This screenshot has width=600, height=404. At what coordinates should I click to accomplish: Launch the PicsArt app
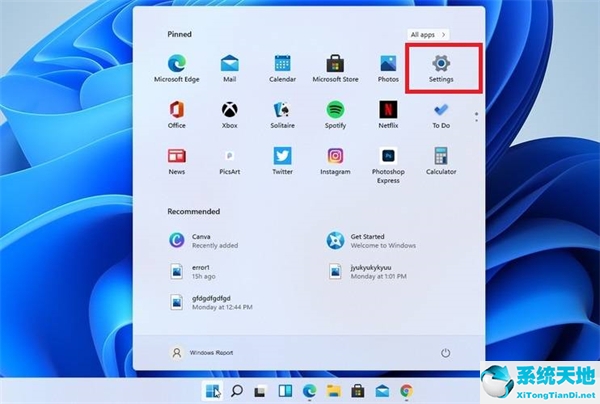[230, 161]
